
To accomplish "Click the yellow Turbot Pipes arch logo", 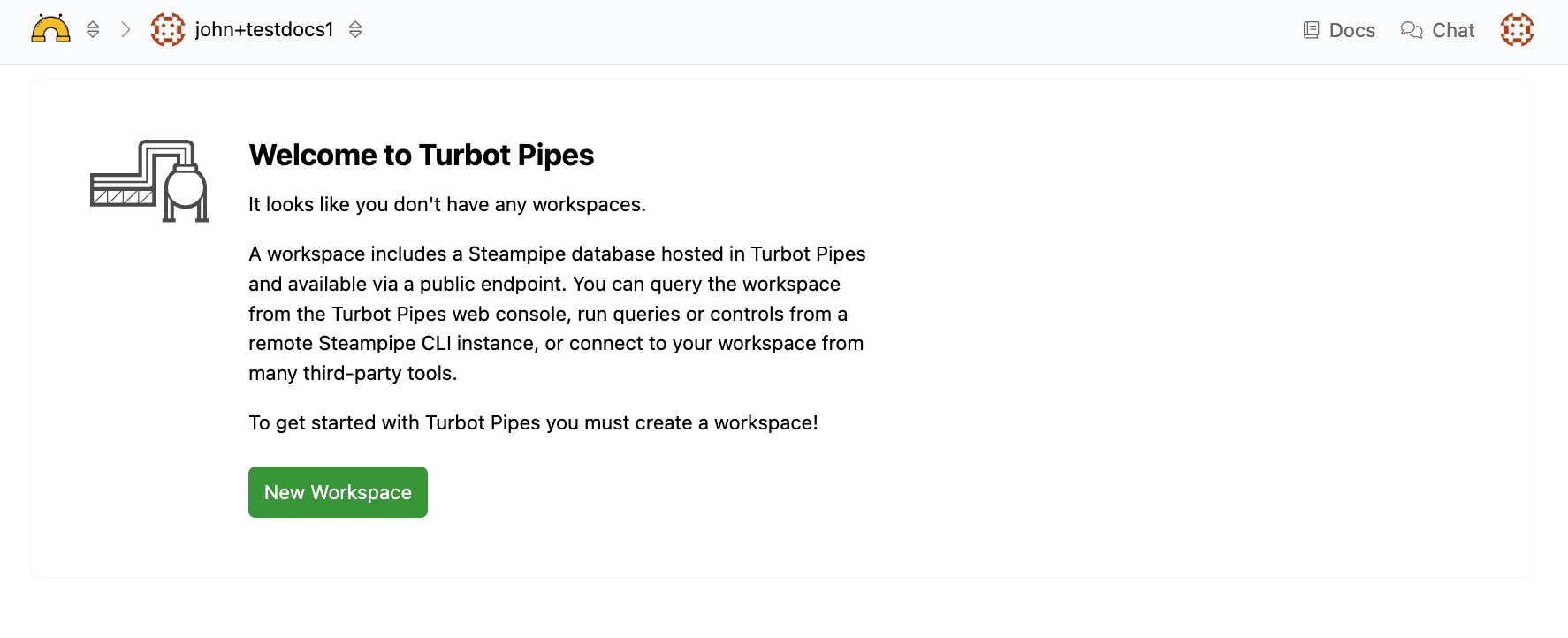I will tap(50, 29).
